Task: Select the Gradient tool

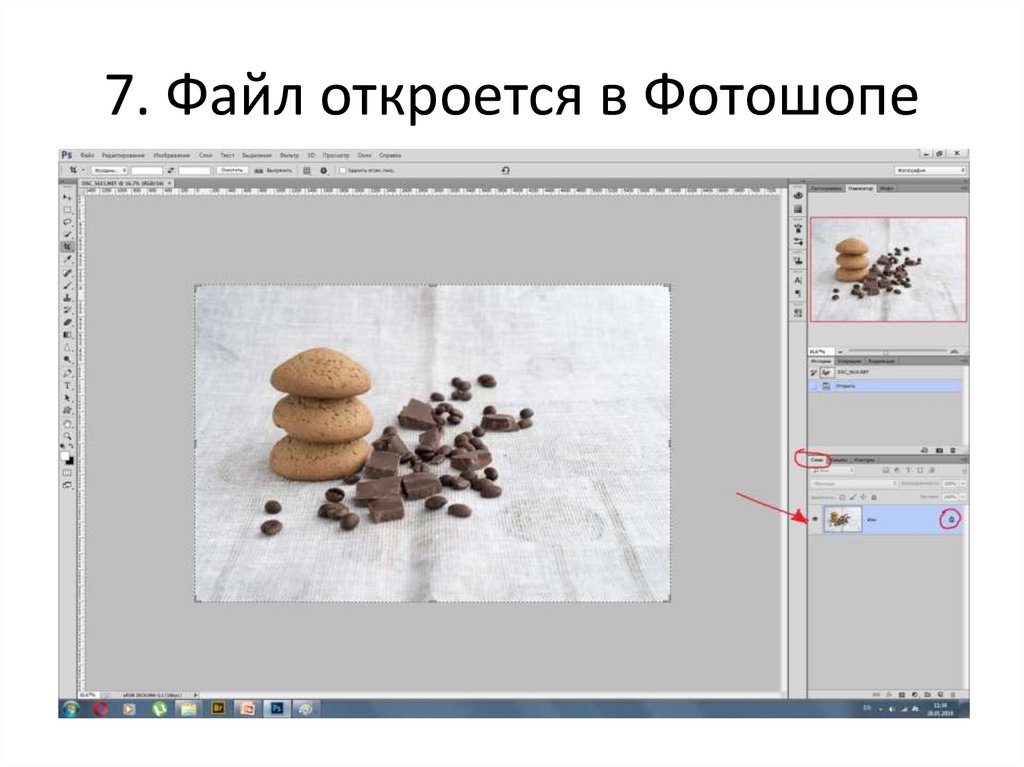Action: point(67,335)
